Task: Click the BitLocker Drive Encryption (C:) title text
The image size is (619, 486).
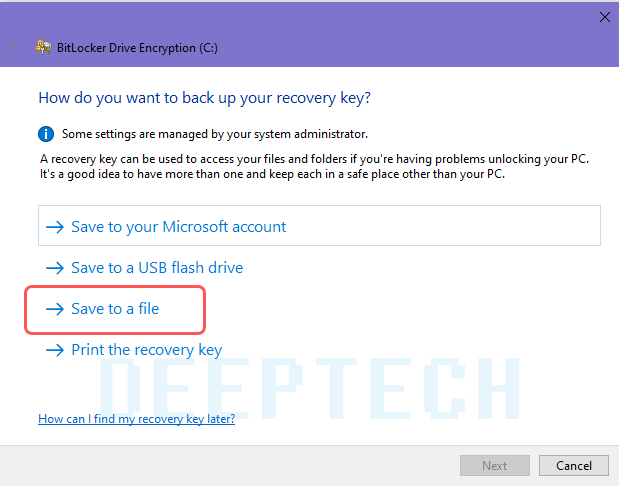Action: click(137, 48)
